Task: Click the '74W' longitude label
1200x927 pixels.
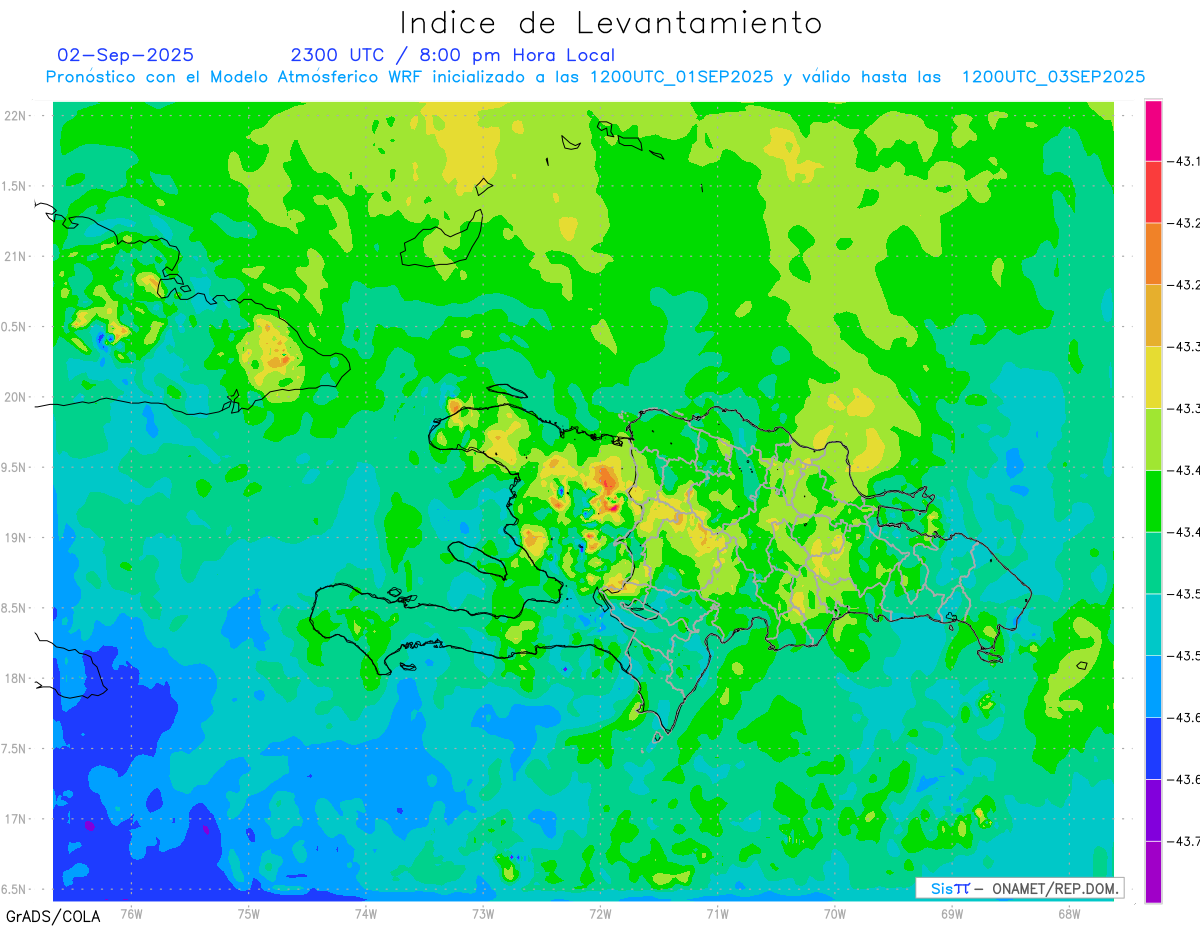Action: [x=366, y=914]
